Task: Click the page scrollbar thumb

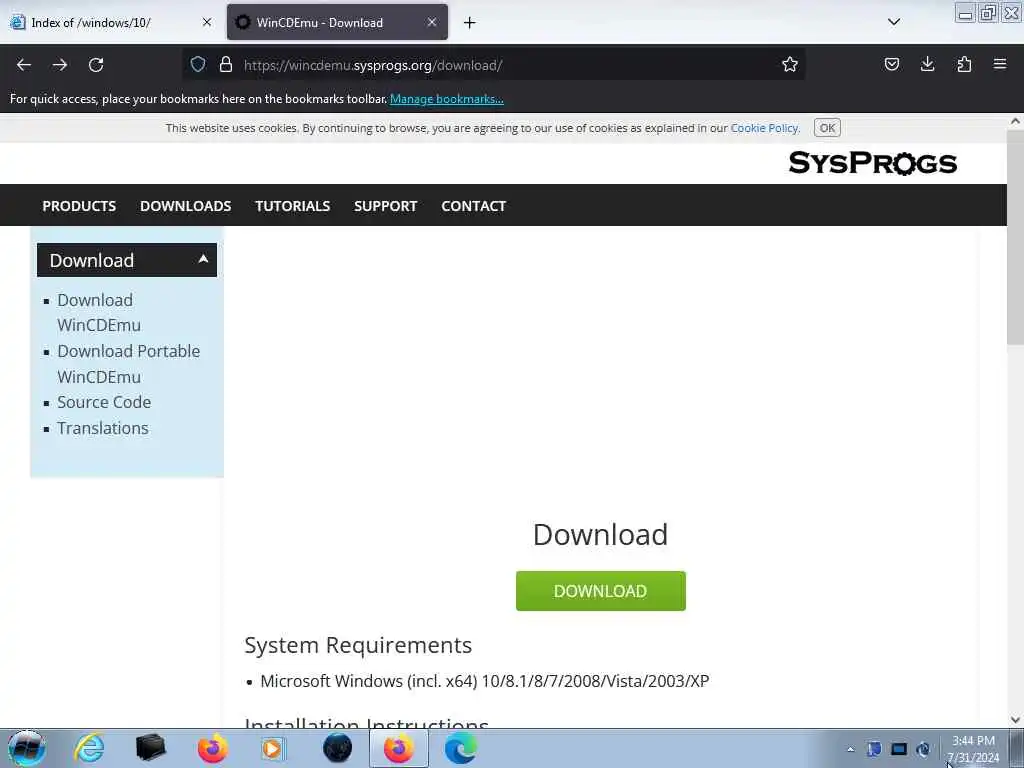Action: click(x=1015, y=238)
